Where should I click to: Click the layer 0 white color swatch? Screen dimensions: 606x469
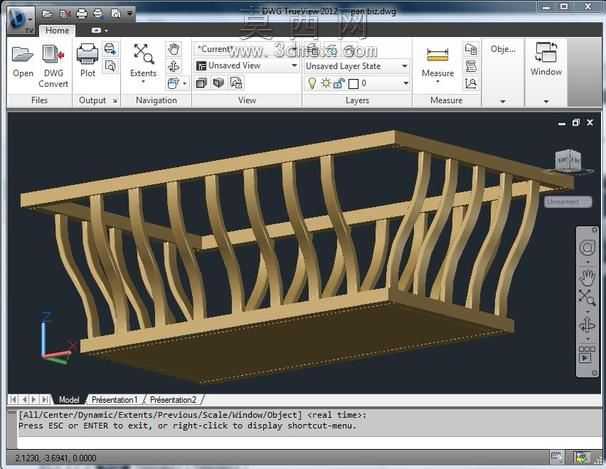[x=353, y=84]
